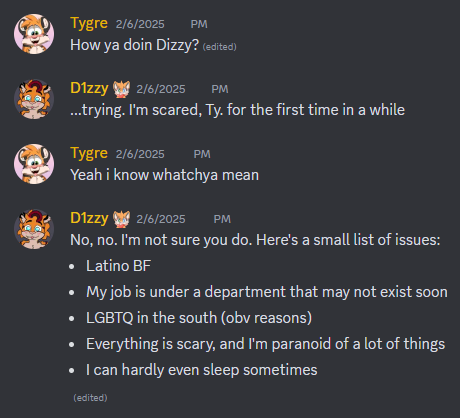Click the (edited) tag below the bullet list

pyautogui.click(x=90, y=398)
